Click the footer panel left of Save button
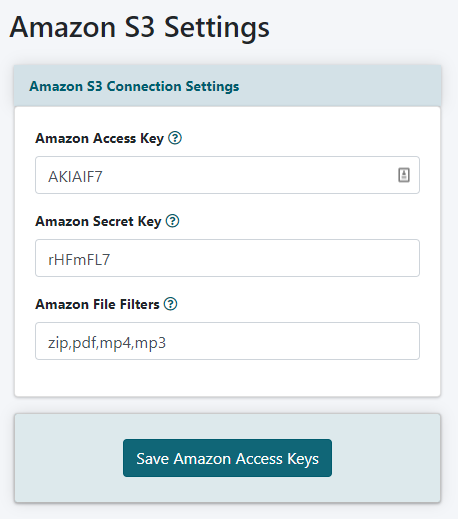Screen dimensions: 458x519 click(69, 458)
